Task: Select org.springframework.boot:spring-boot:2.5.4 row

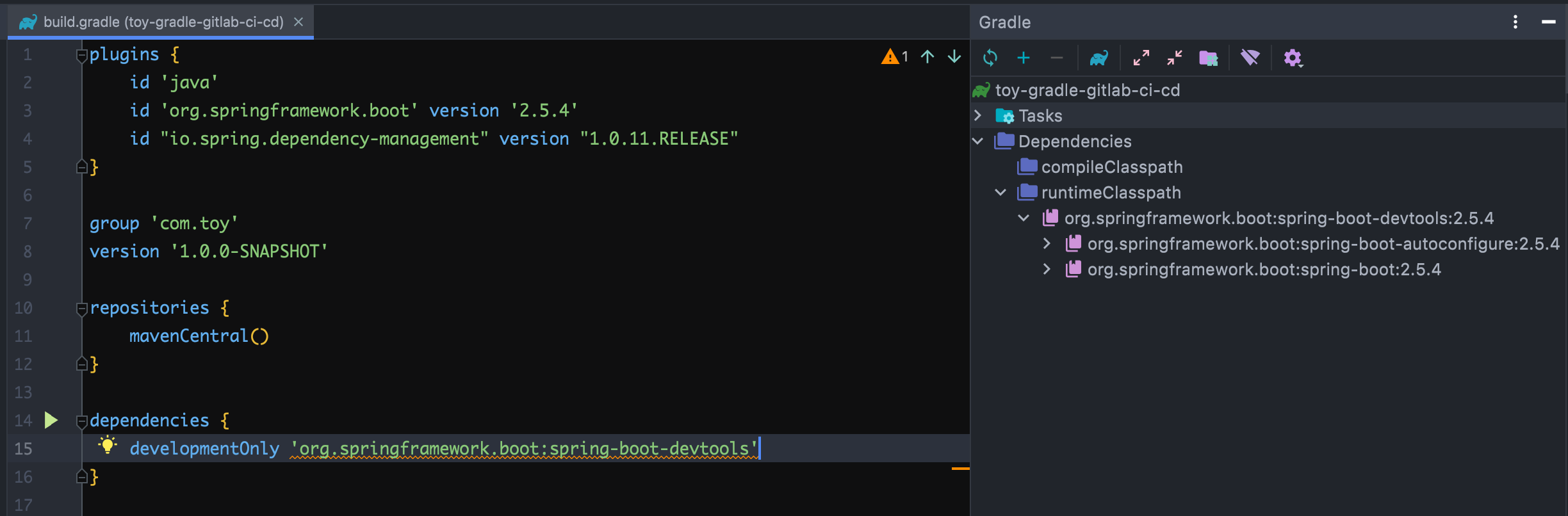Action: [x=1268, y=269]
